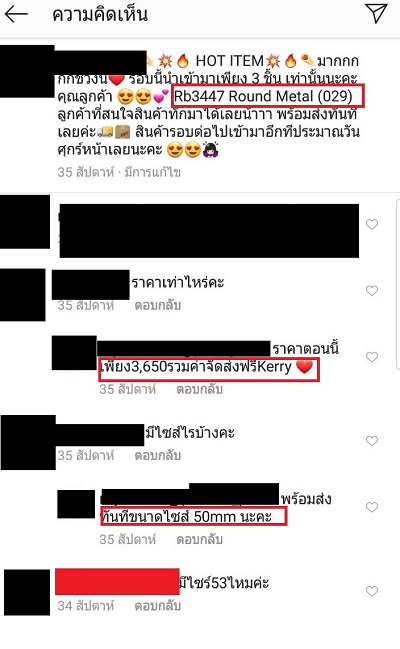Image resolution: width=400 pixels, height=649 pixels.
Task: Open the paper plane share icon
Action: tap(376, 13)
